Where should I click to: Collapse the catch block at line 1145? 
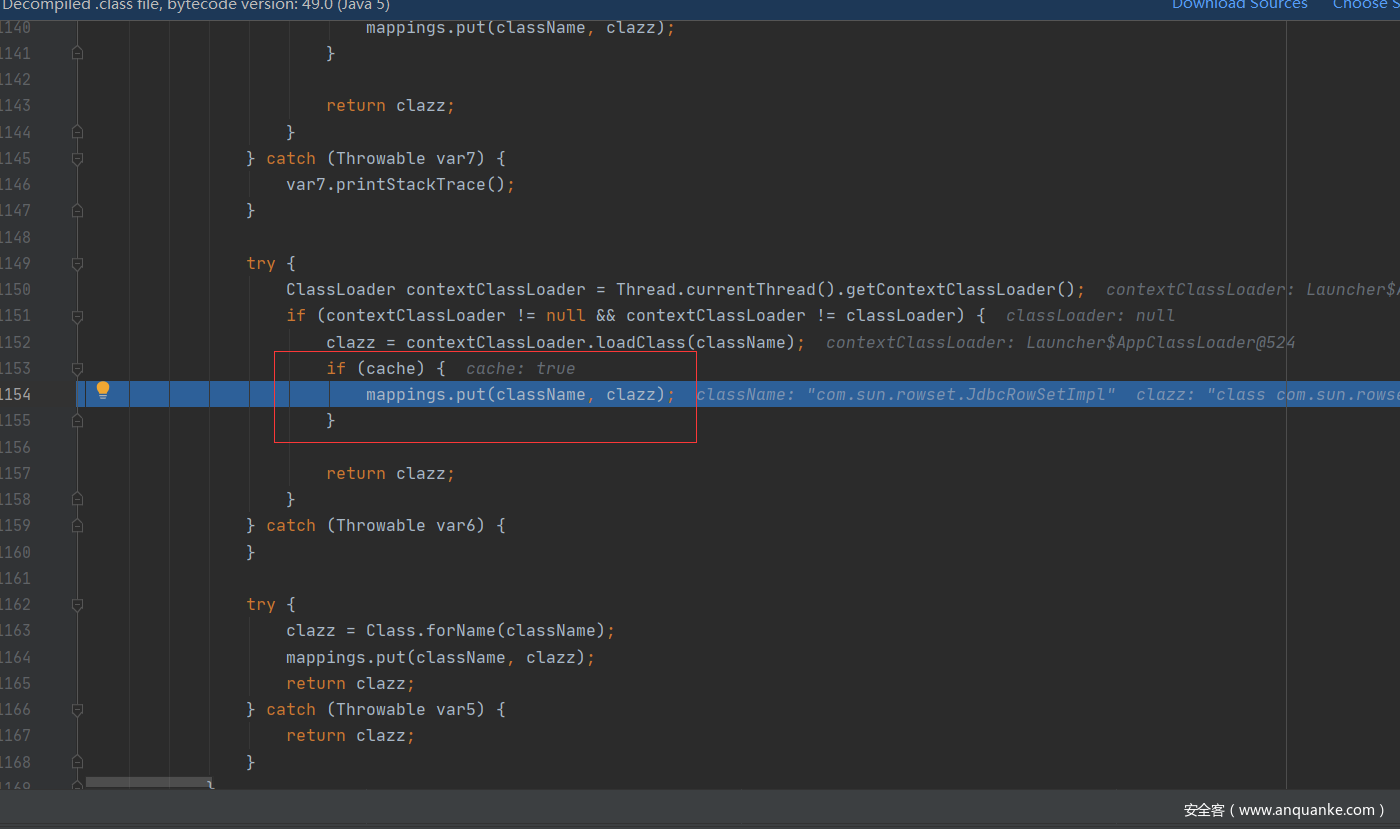(x=77, y=158)
